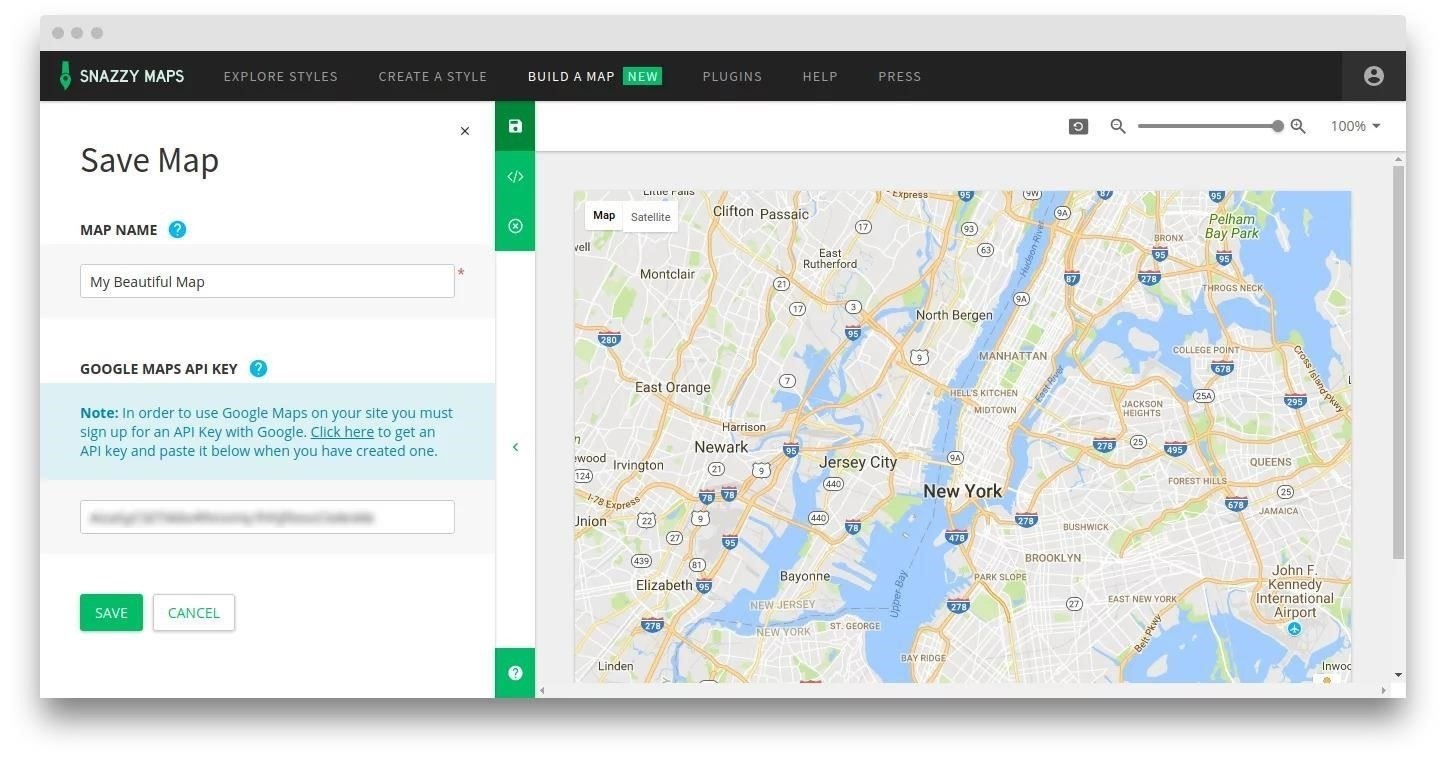
Task: Click horizontal scroll left arrow
Action: pos(543,690)
